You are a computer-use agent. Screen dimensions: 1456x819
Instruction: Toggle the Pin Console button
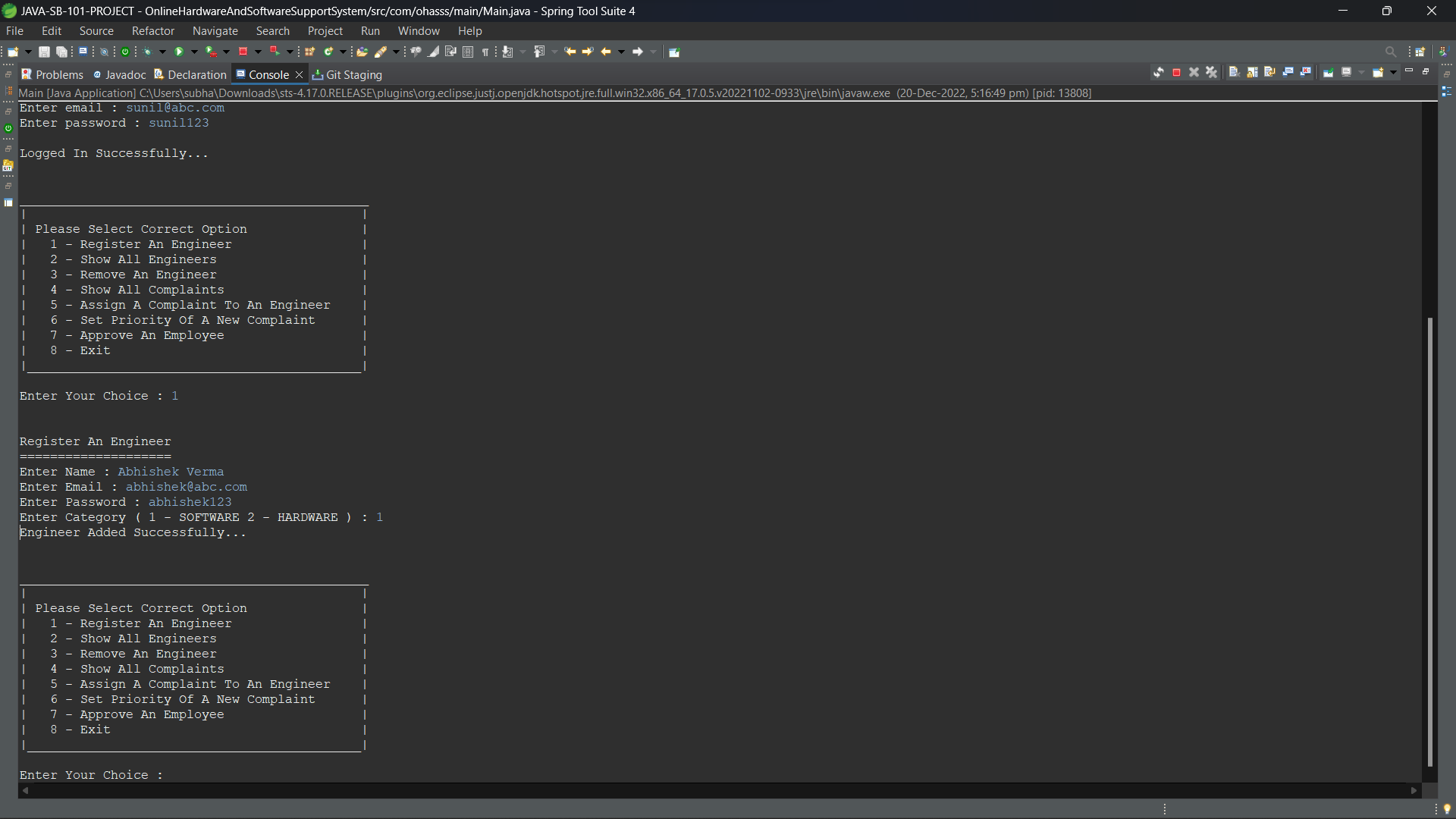[x=1329, y=73]
